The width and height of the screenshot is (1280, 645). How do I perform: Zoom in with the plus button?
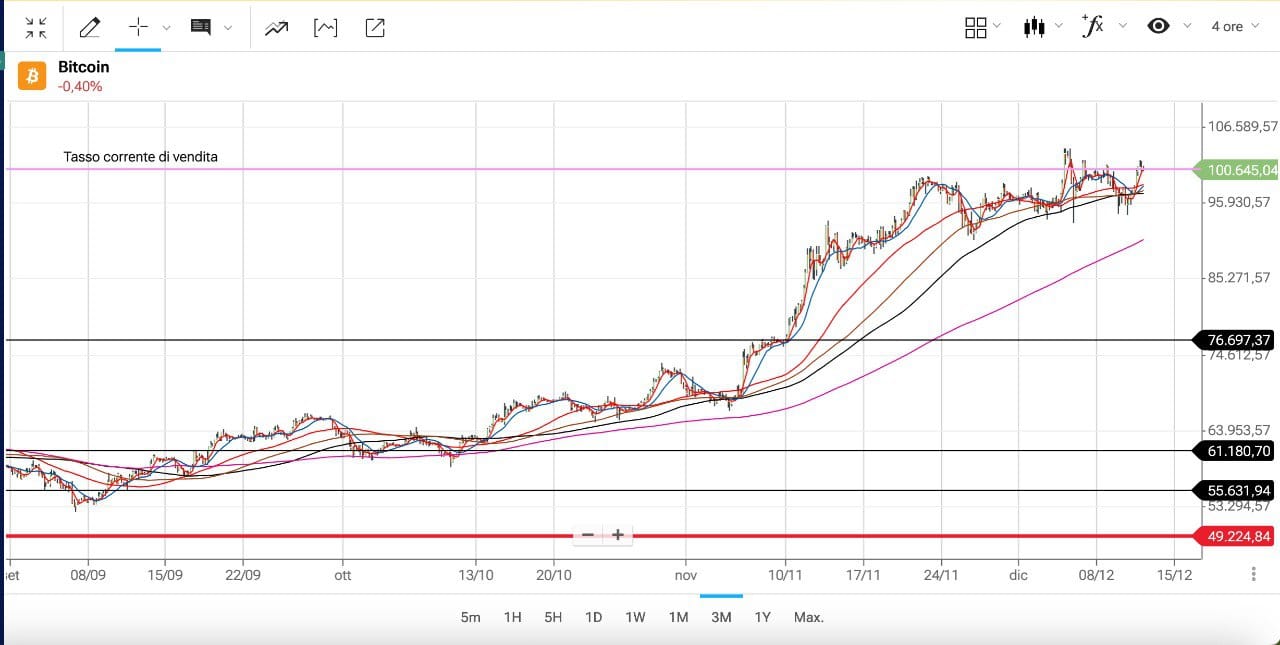(618, 535)
